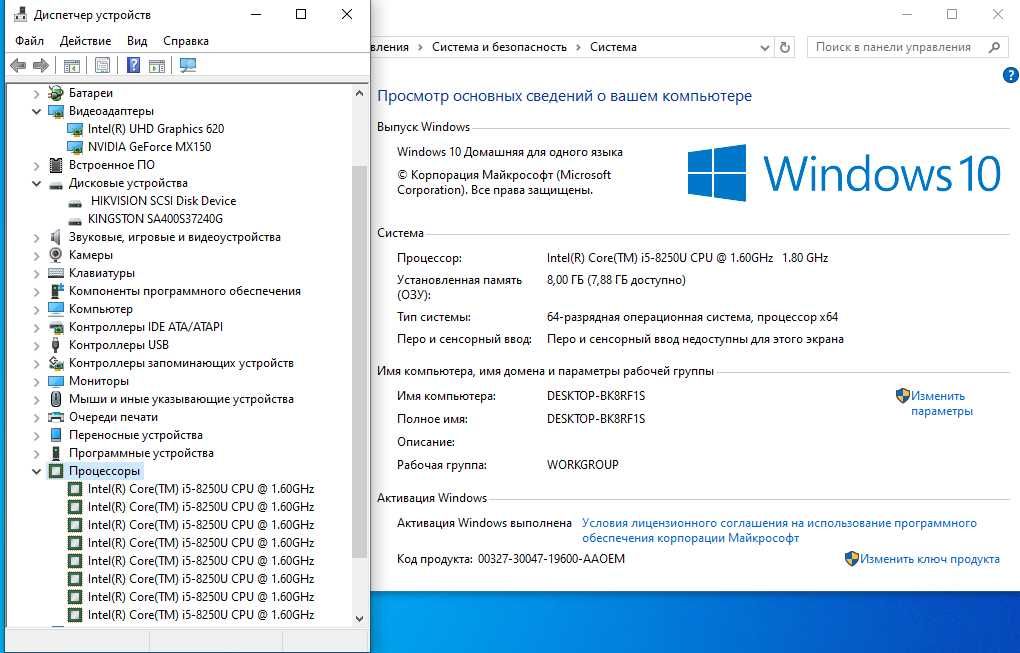Click the Мыши и иные указывающие устройства icon
Image resolution: width=1020 pixels, height=653 pixels.
56,399
